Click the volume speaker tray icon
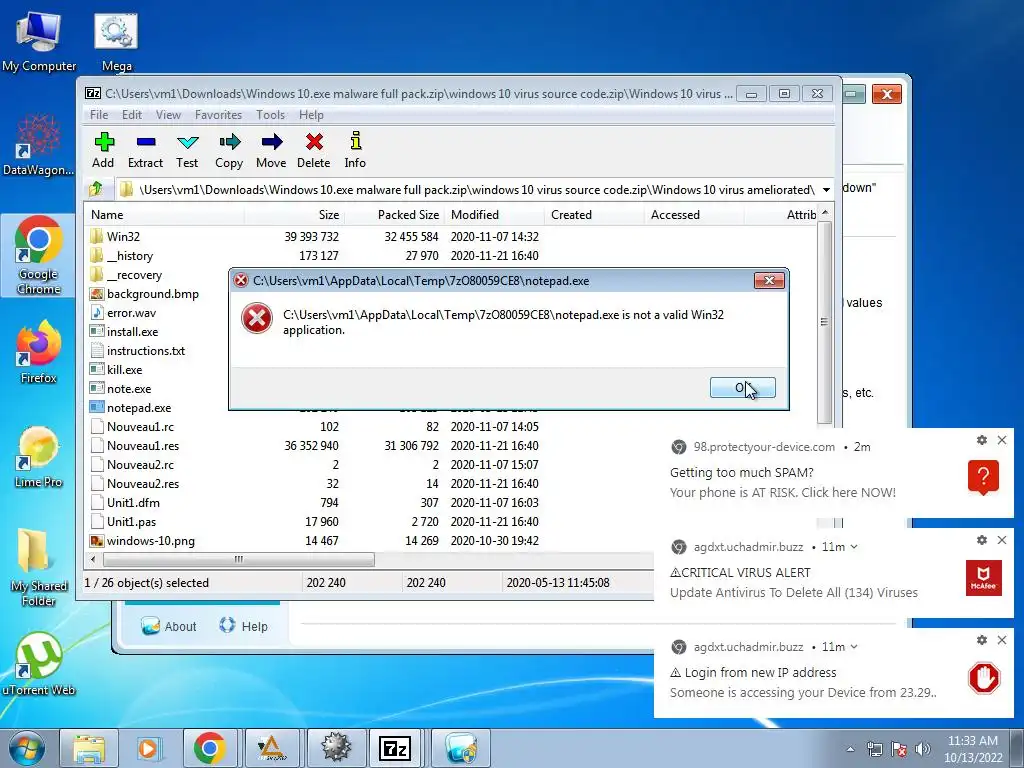 point(923,749)
